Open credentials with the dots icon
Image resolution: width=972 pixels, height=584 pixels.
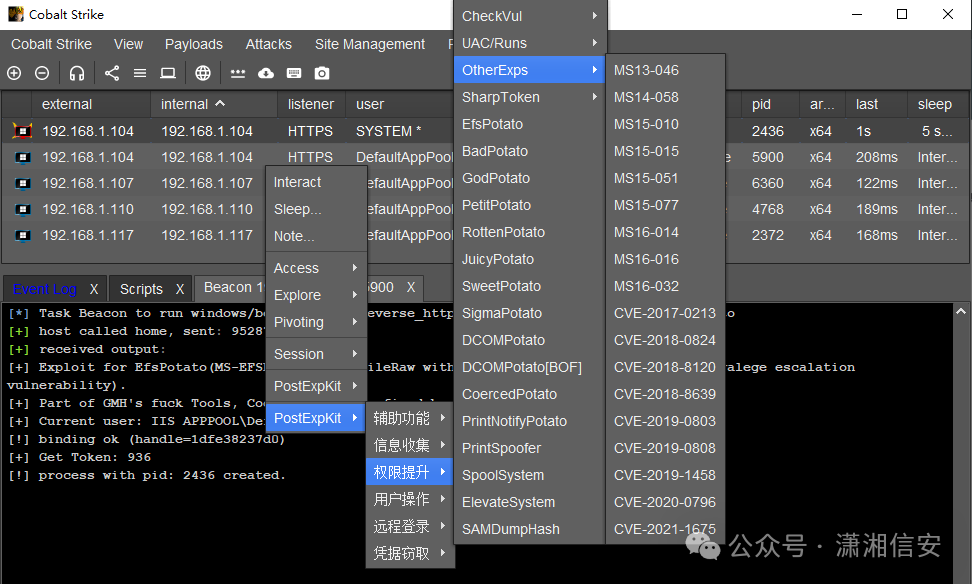click(x=238, y=73)
